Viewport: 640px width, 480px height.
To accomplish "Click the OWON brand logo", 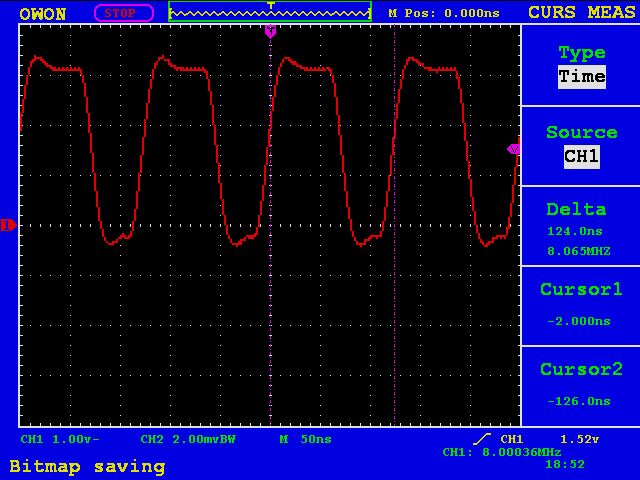I will (x=42, y=14).
